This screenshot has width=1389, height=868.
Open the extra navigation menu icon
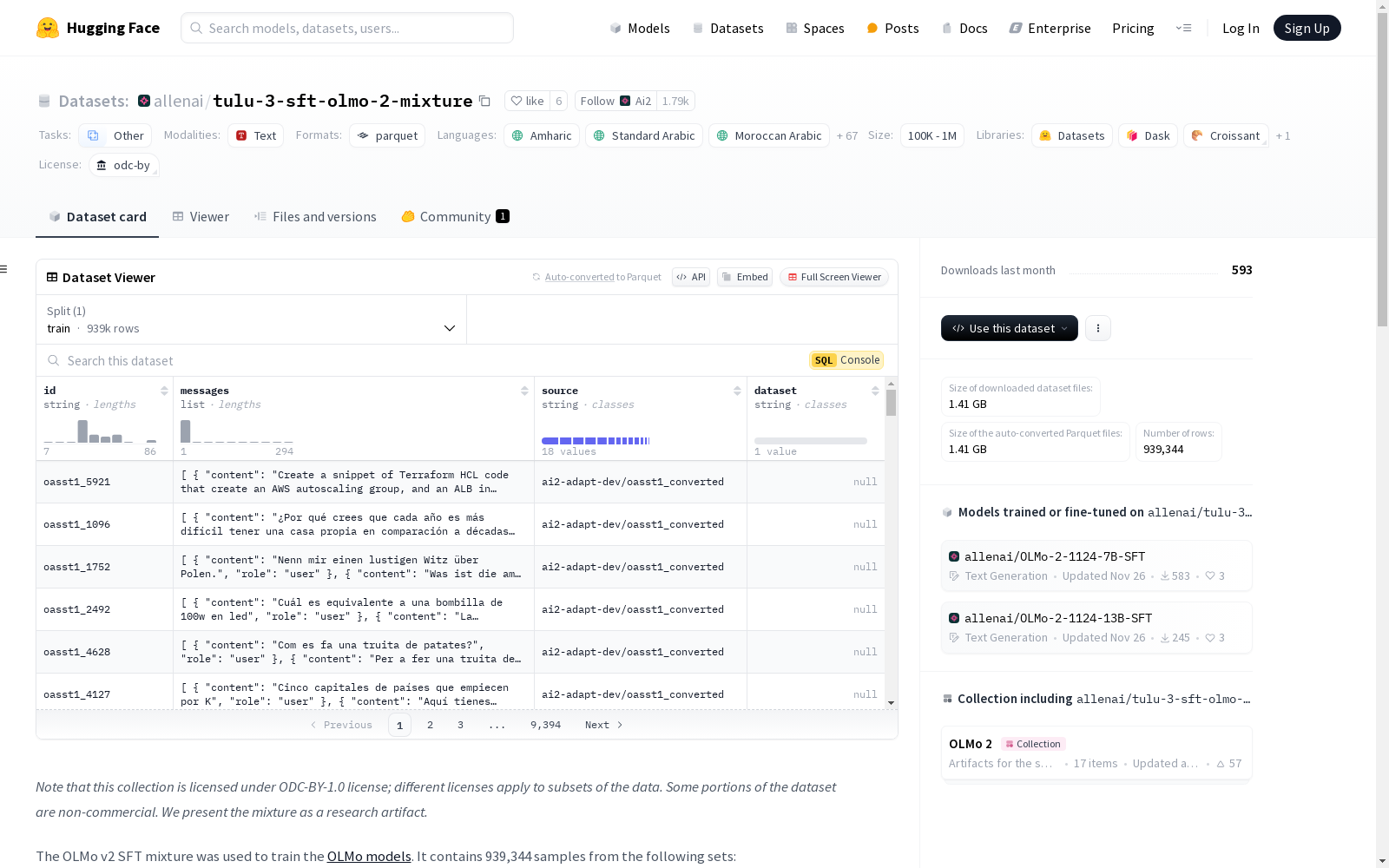1183,28
